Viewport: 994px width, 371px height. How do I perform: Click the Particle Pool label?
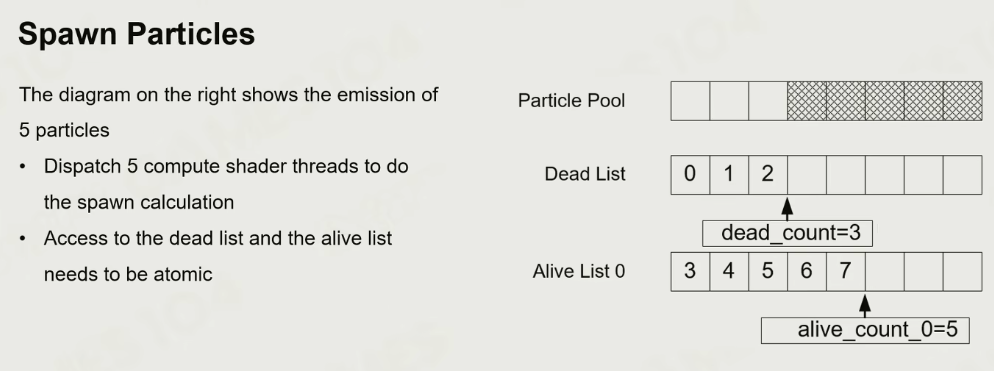point(571,100)
